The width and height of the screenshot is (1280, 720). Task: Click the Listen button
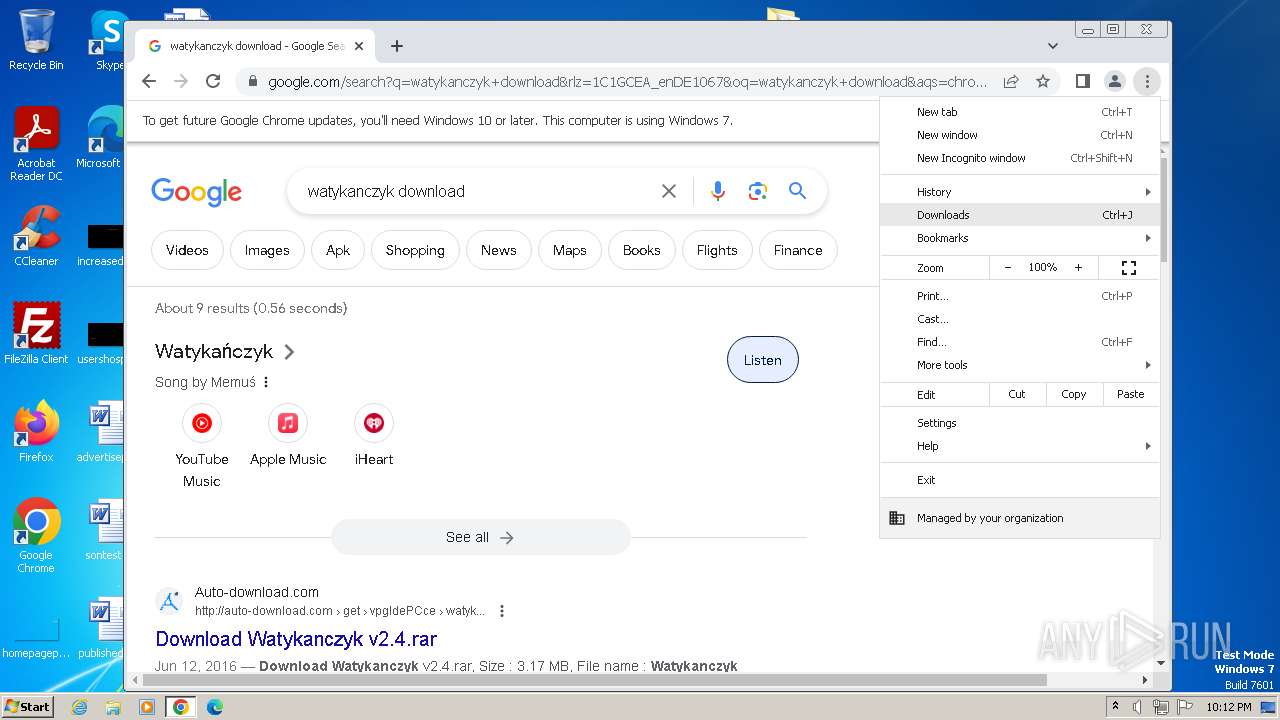[762, 360]
